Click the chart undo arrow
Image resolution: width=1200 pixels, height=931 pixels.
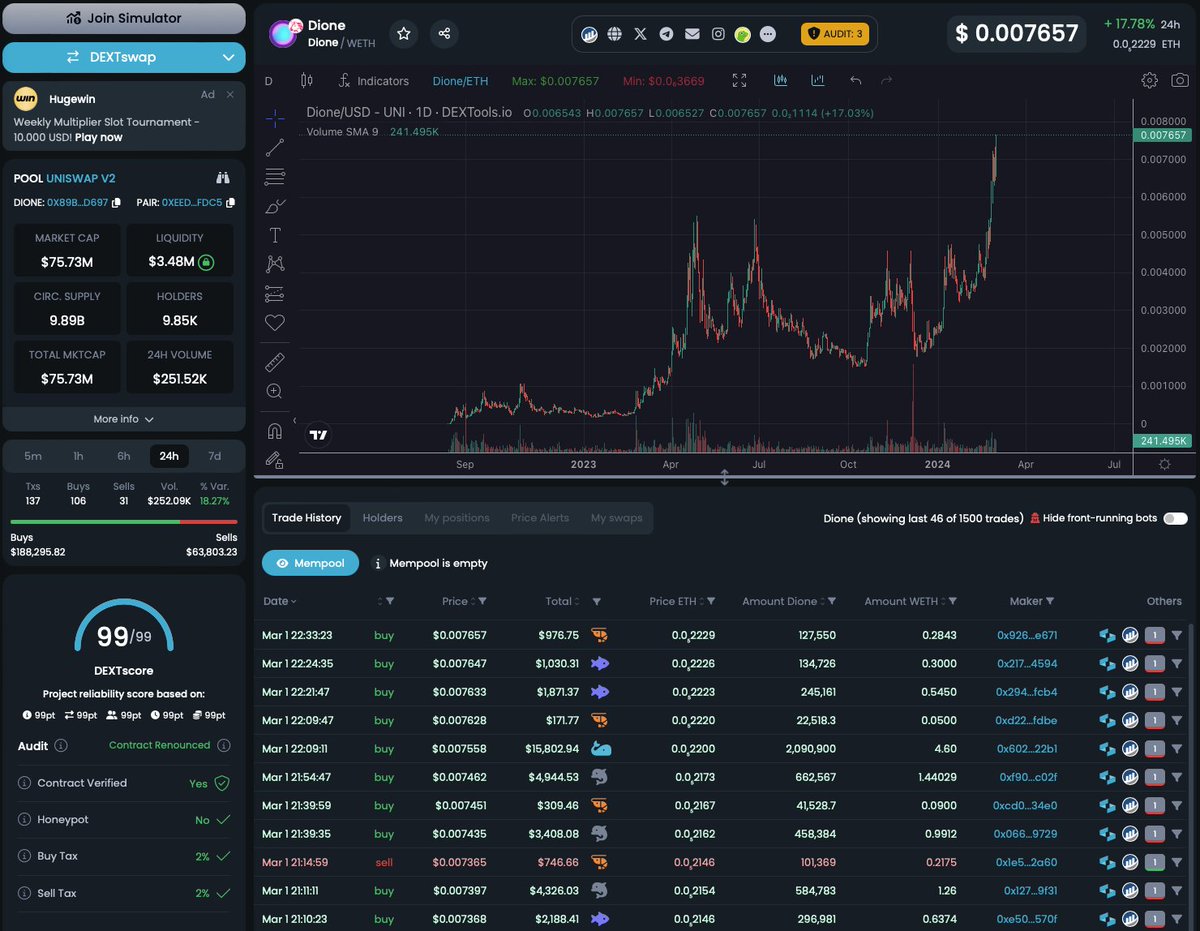click(856, 81)
